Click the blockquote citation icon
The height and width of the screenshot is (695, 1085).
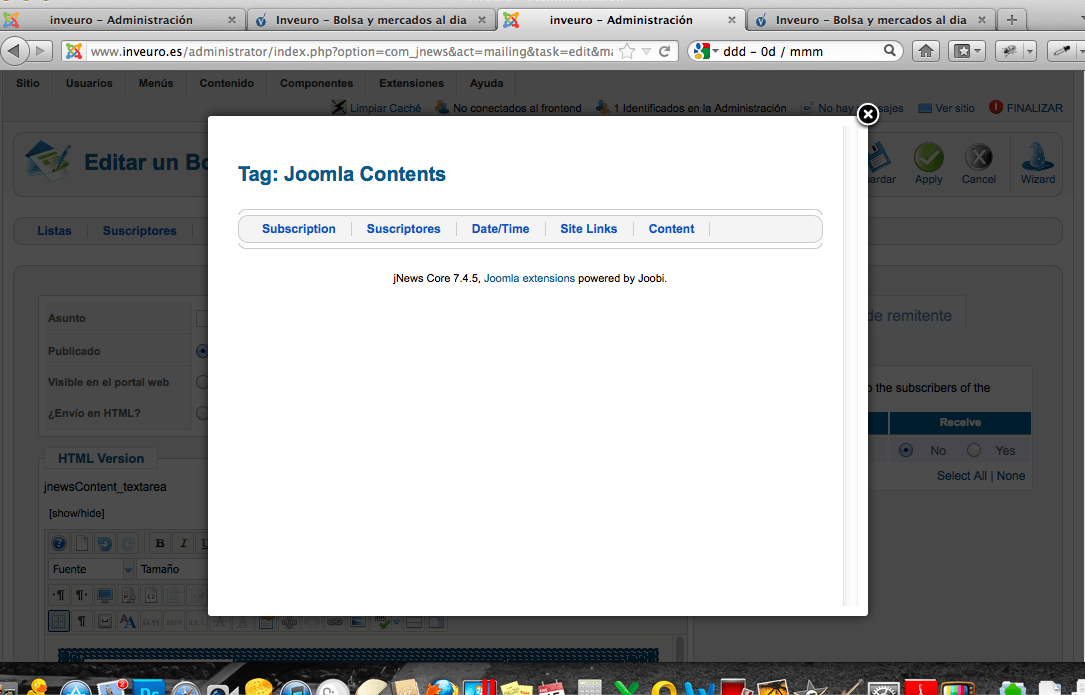point(151,622)
